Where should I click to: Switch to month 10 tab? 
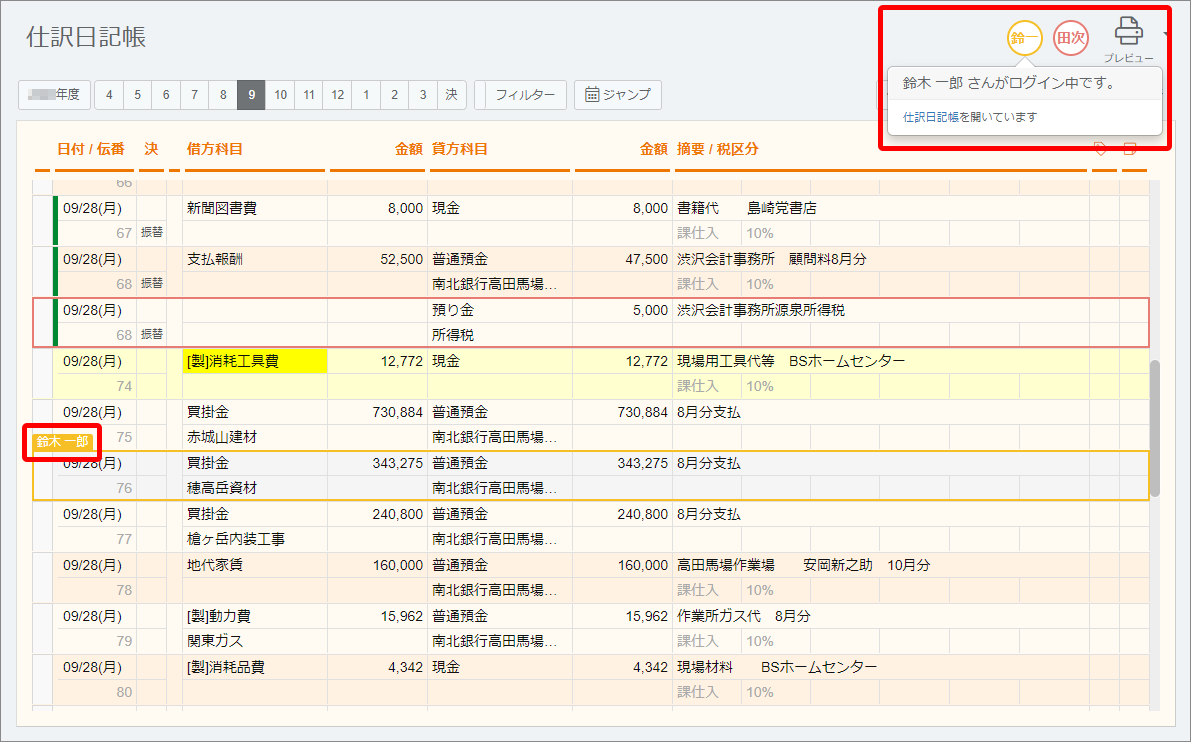[281, 95]
